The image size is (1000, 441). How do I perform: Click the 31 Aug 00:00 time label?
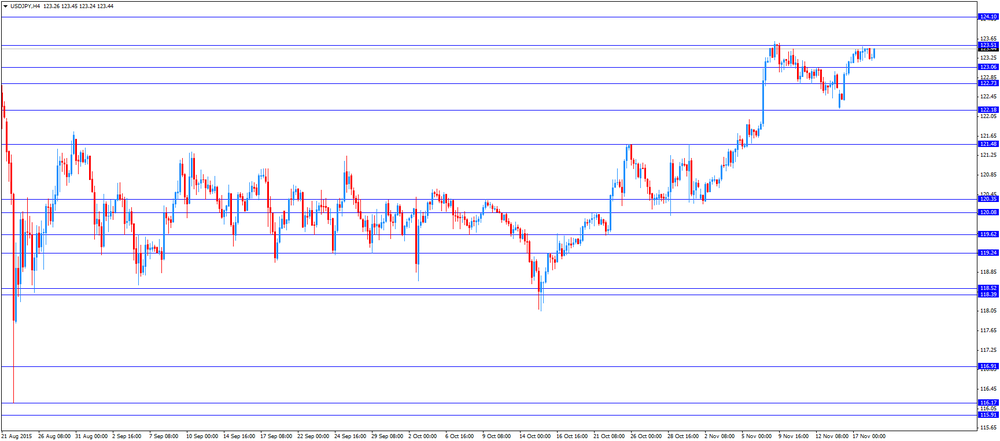(x=91, y=437)
